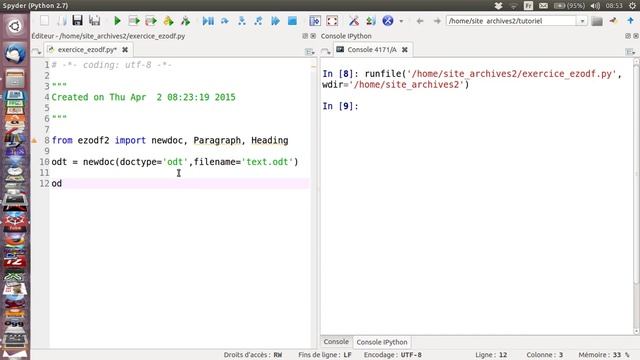Open the editor pane options menu
This screenshot has height=360, width=640.
click(x=309, y=51)
